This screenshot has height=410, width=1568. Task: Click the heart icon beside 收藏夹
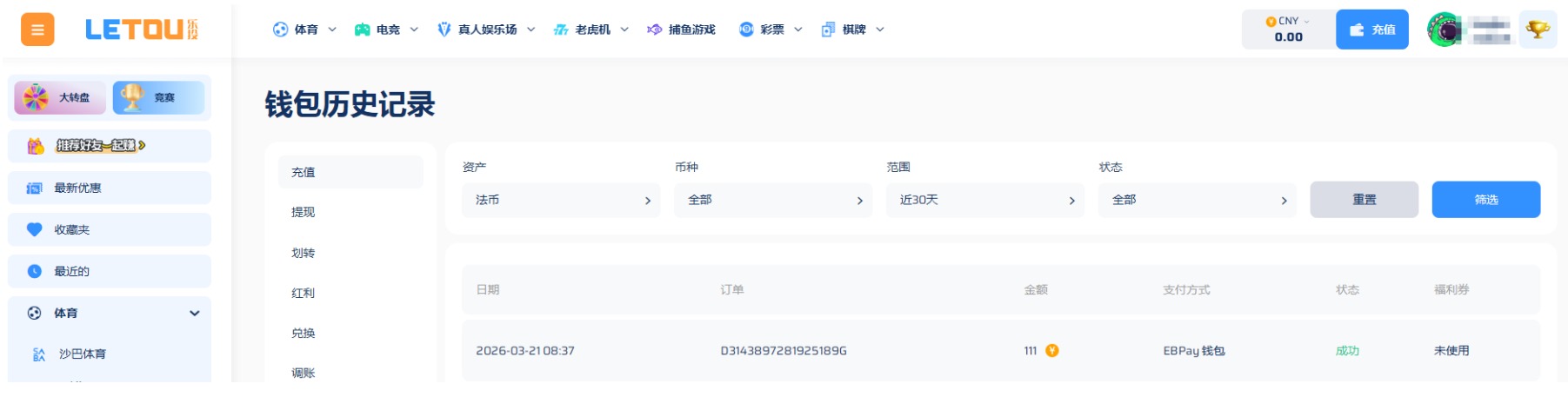(x=35, y=229)
